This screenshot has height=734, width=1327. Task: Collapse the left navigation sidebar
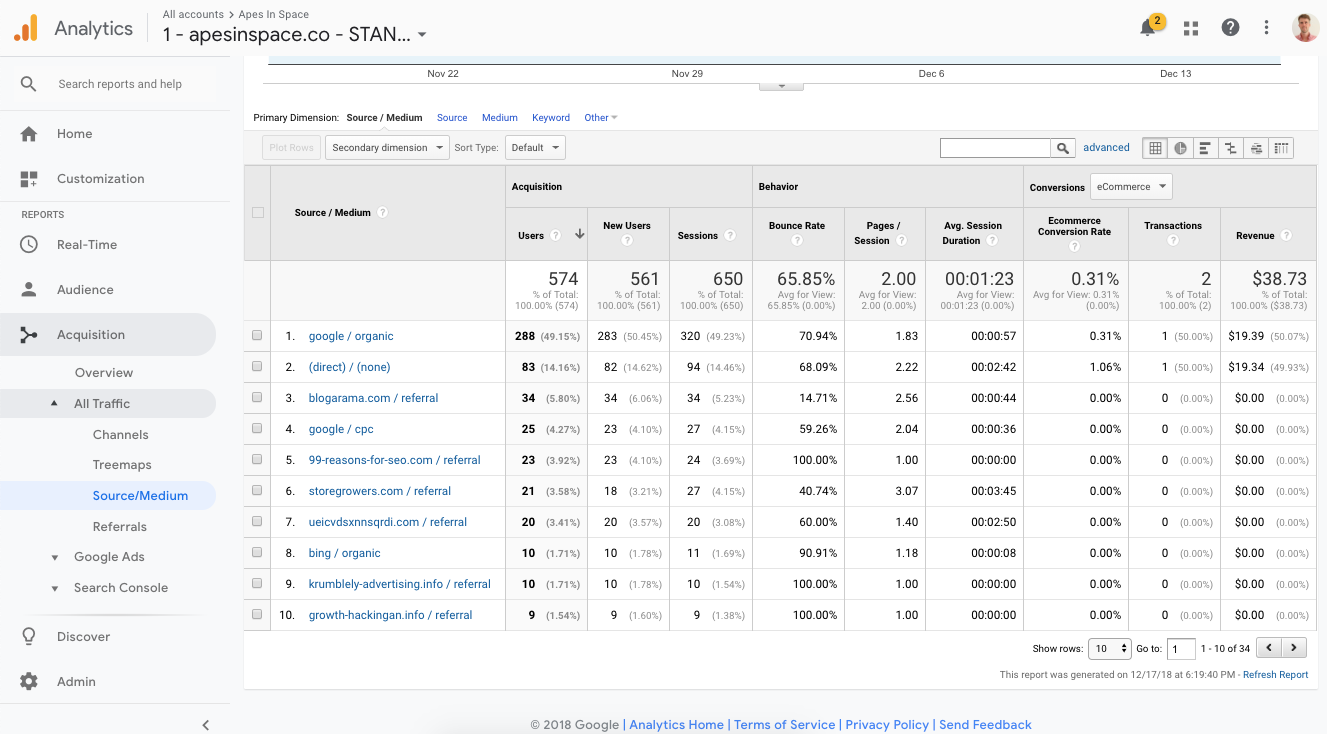[206, 725]
